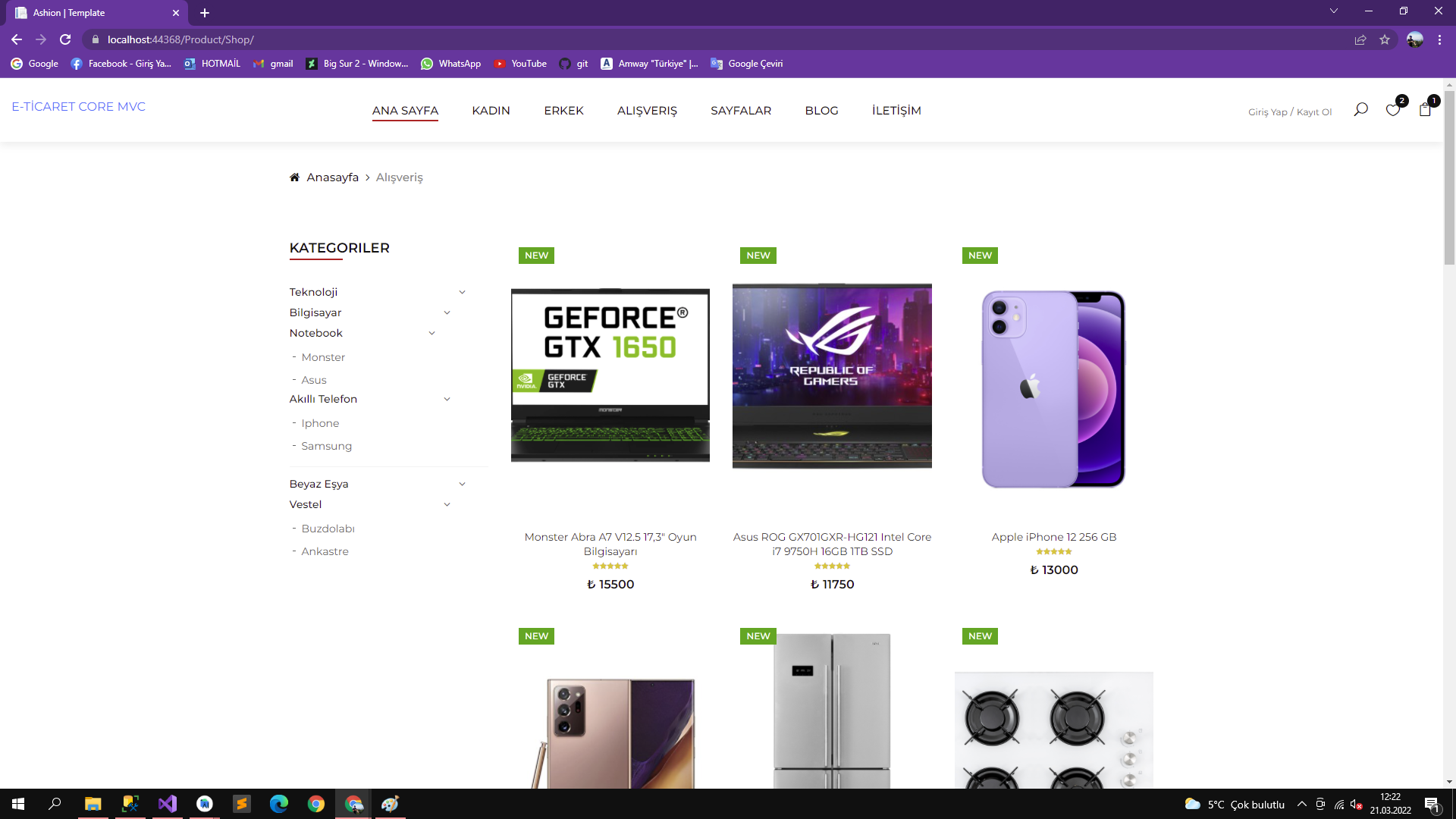Collapse the Notebook category
Viewport: 1456px width, 819px height.
[x=431, y=333]
